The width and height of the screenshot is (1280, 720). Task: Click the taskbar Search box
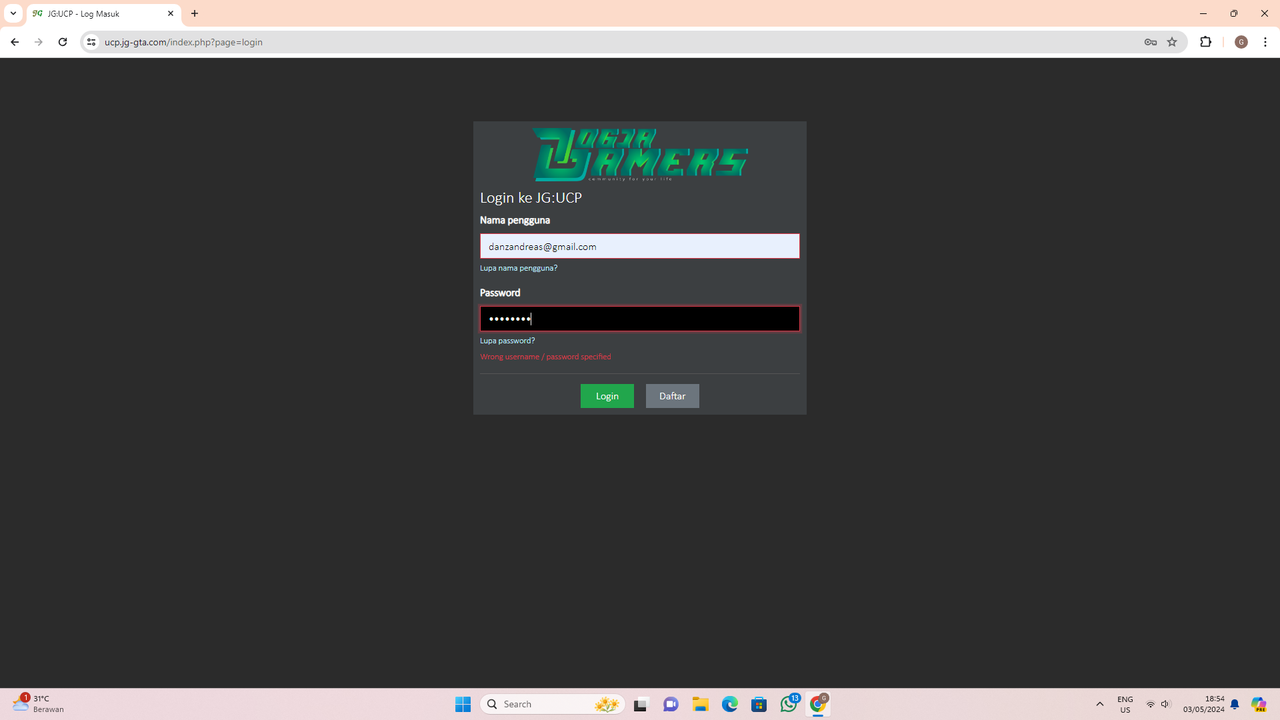[553, 704]
